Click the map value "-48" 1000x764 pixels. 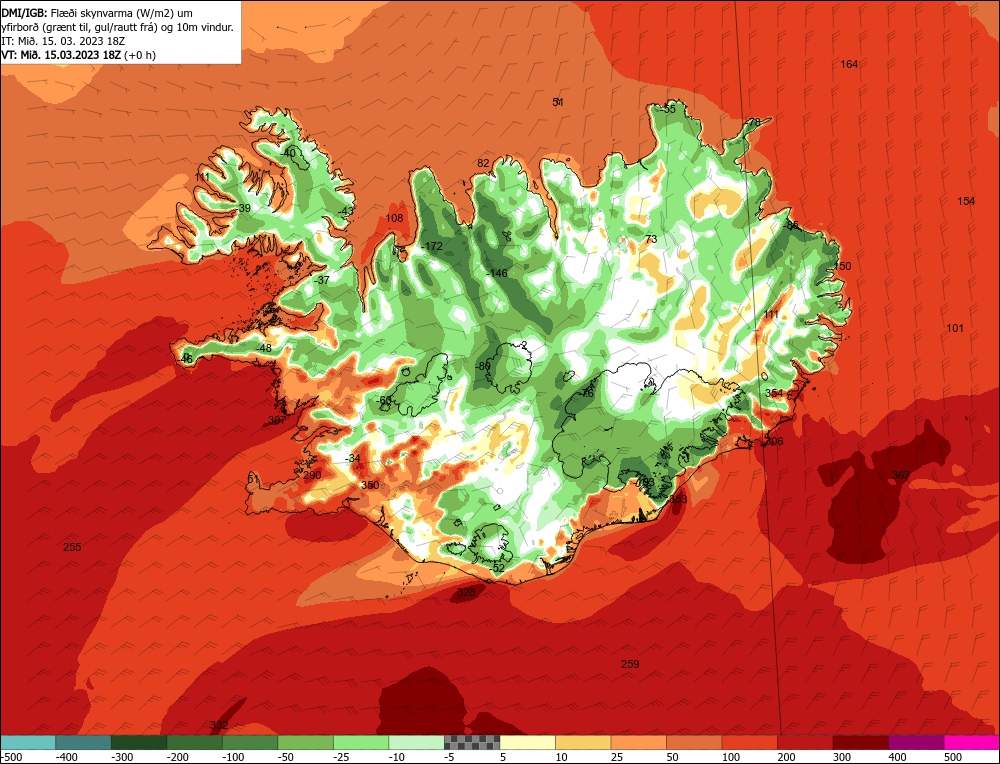pos(263,348)
